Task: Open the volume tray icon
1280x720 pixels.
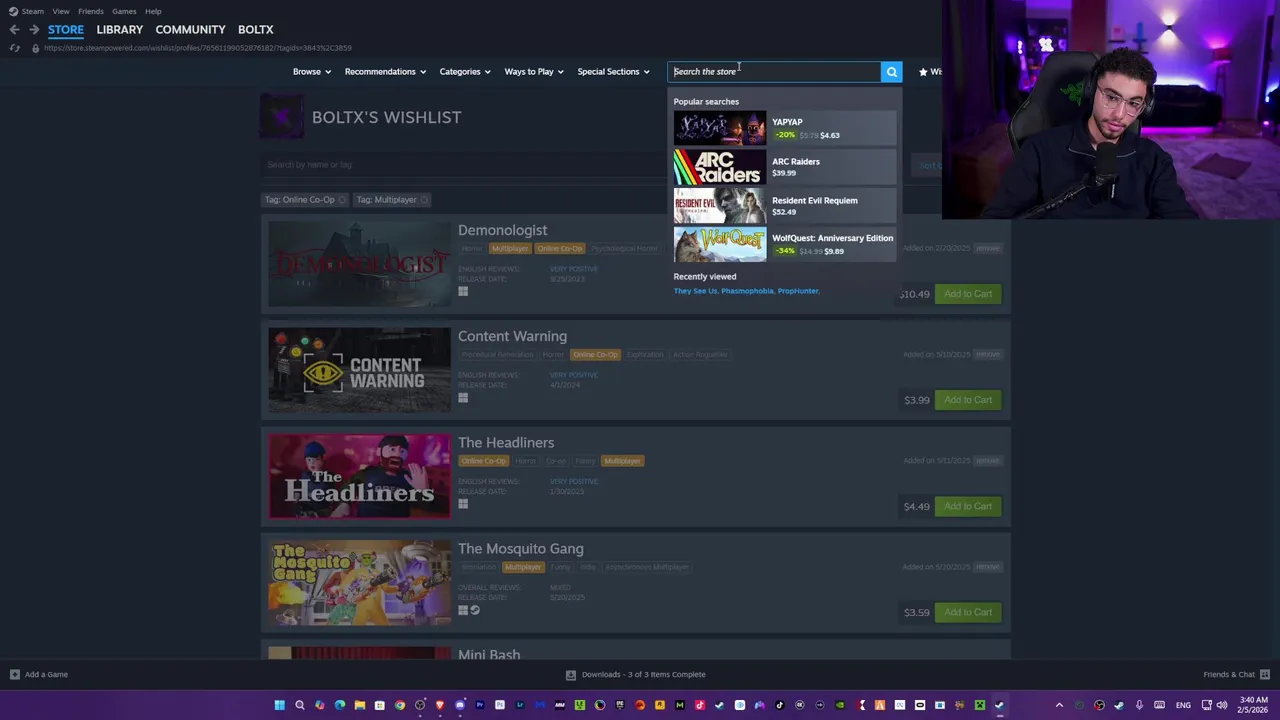Action: 1222,705
